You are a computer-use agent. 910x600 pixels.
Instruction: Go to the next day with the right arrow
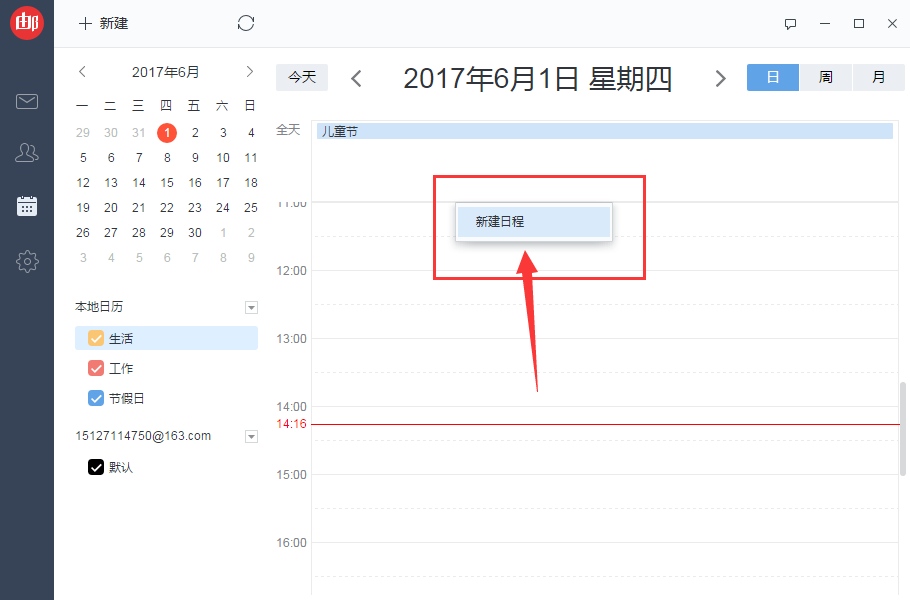point(721,77)
